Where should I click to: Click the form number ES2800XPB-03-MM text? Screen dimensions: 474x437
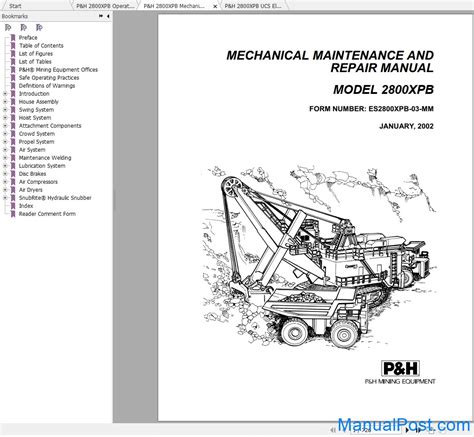tap(401, 109)
